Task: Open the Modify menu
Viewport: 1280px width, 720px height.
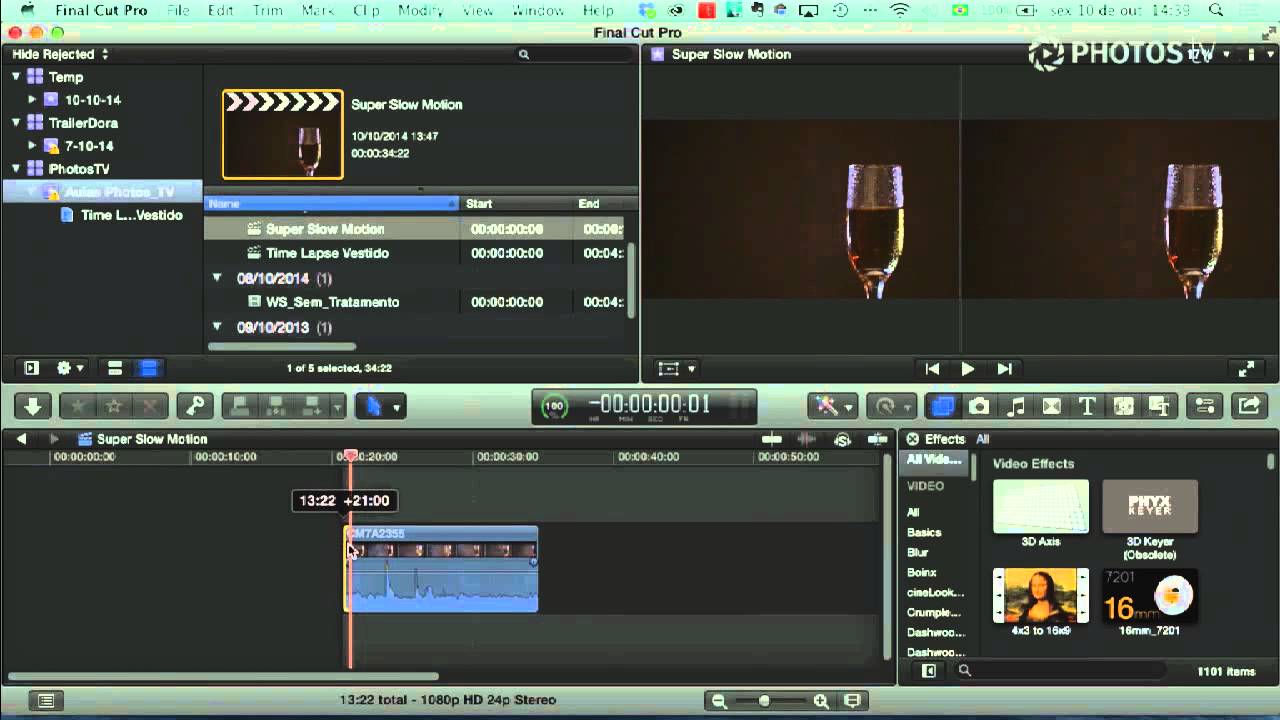Action: (420, 10)
